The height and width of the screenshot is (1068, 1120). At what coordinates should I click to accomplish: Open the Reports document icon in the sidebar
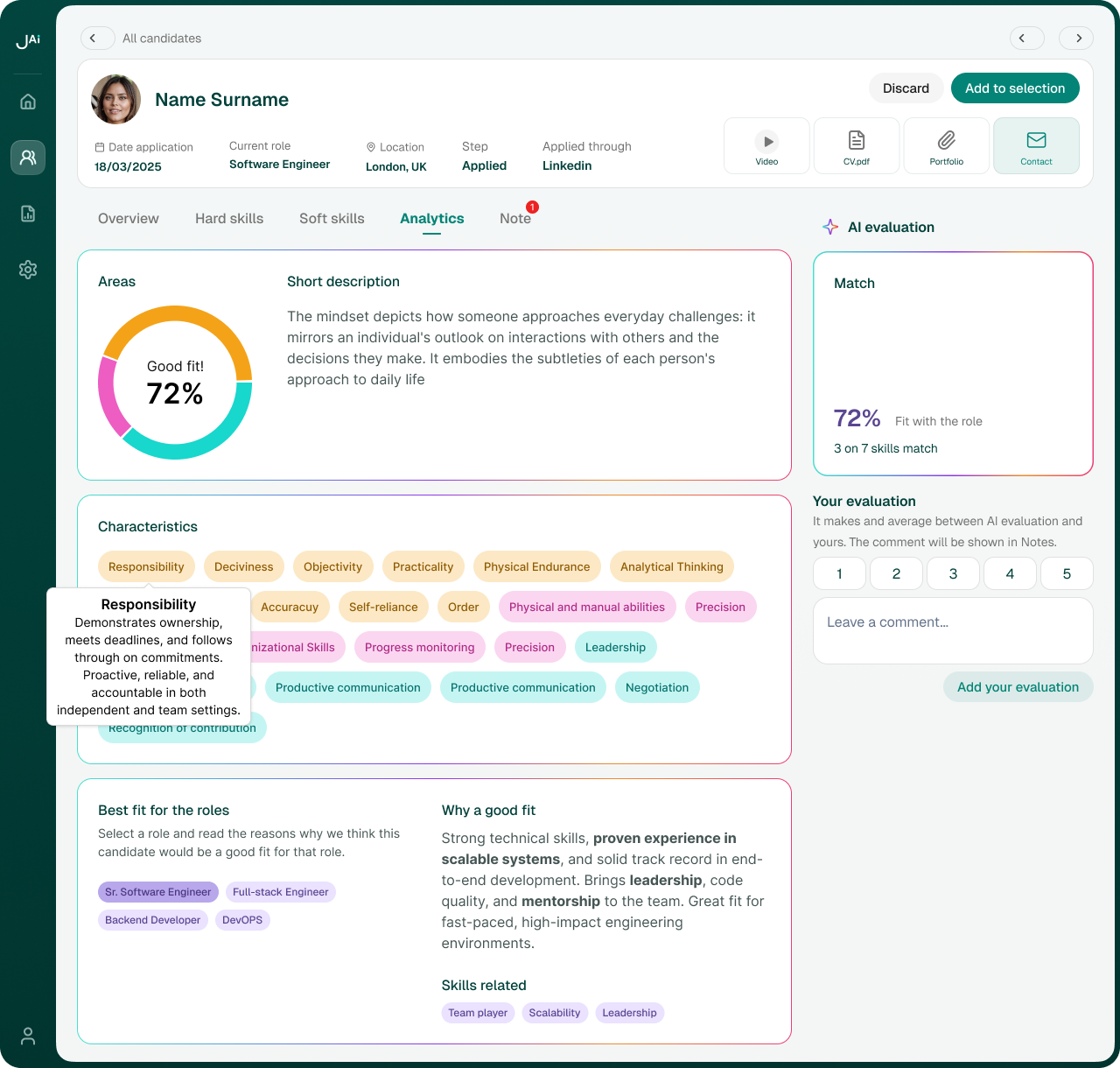click(28, 214)
